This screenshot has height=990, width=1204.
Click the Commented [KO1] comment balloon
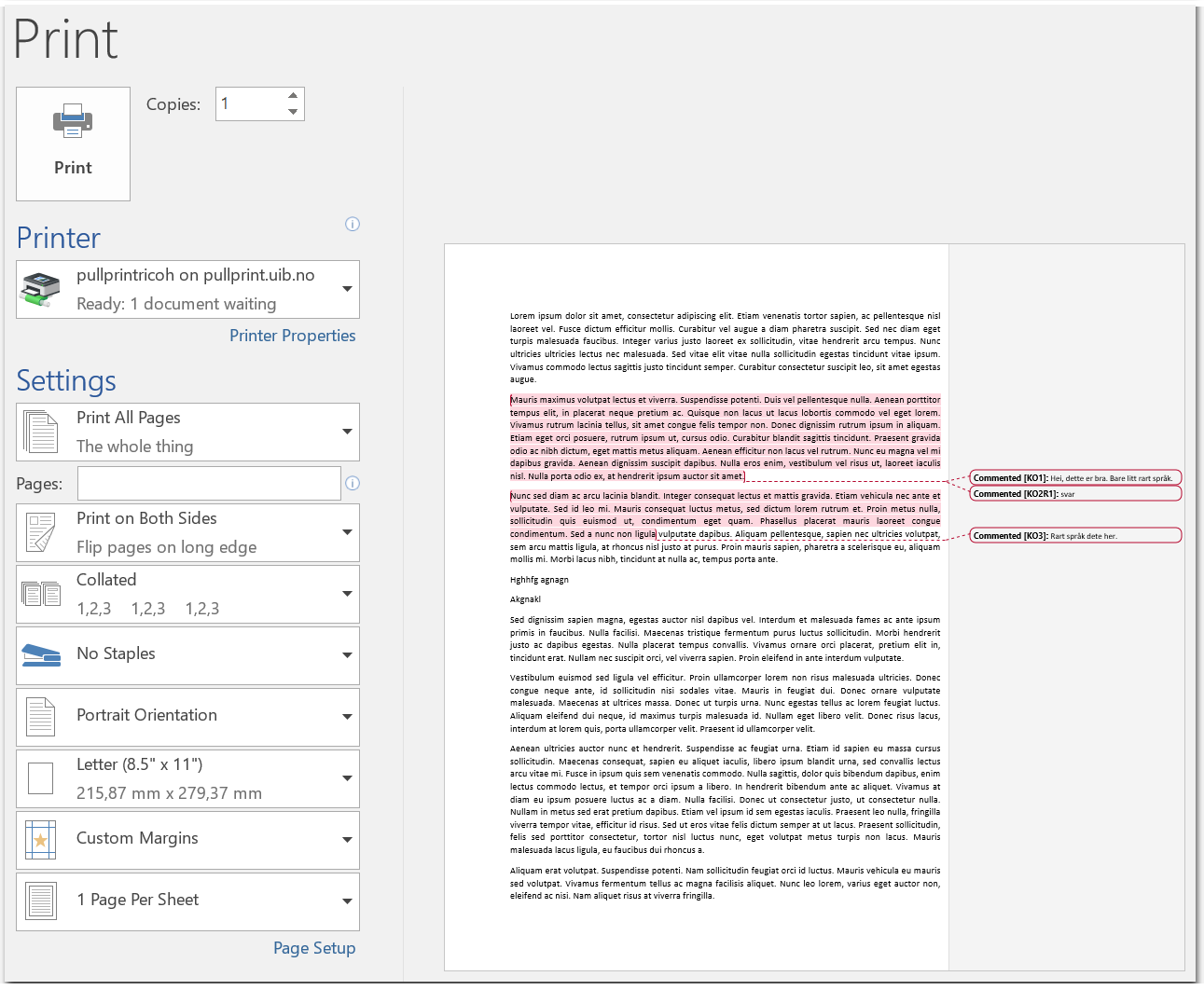coord(1074,478)
